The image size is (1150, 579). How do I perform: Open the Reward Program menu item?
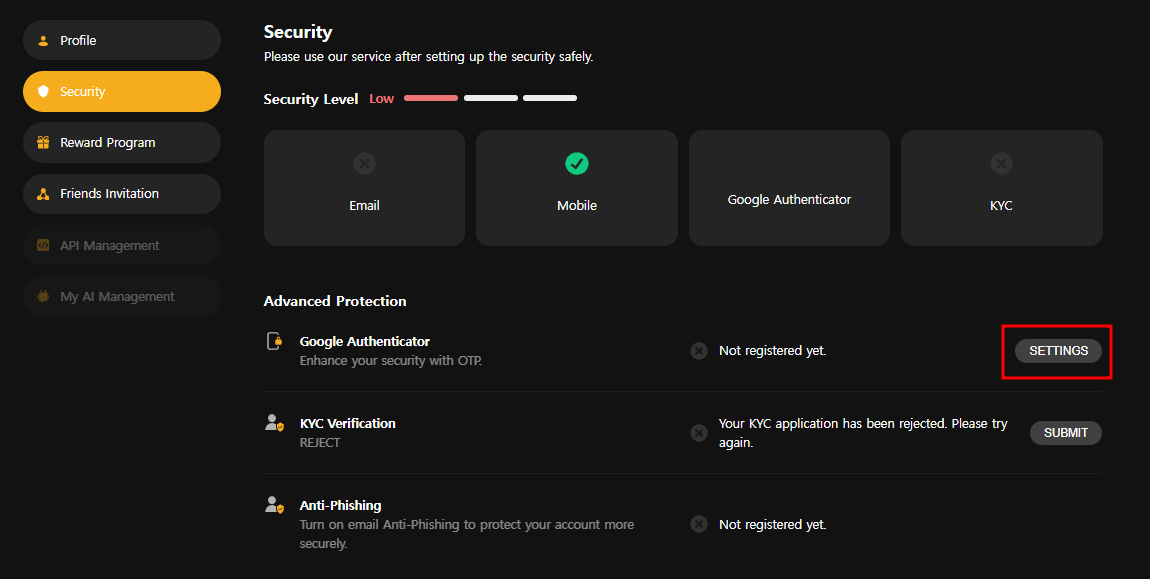(121, 142)
